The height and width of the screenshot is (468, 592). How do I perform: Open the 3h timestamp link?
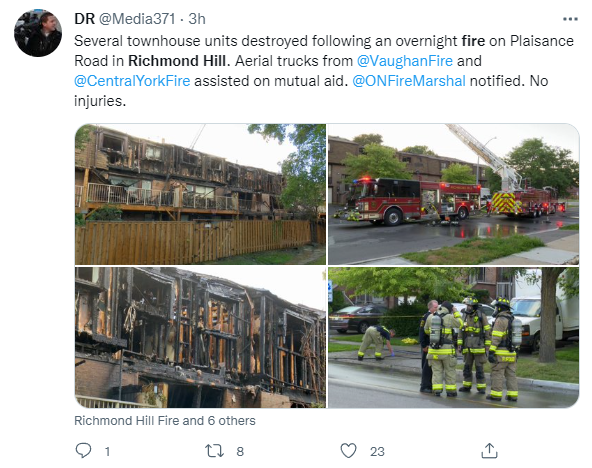(x=197, y=19)
